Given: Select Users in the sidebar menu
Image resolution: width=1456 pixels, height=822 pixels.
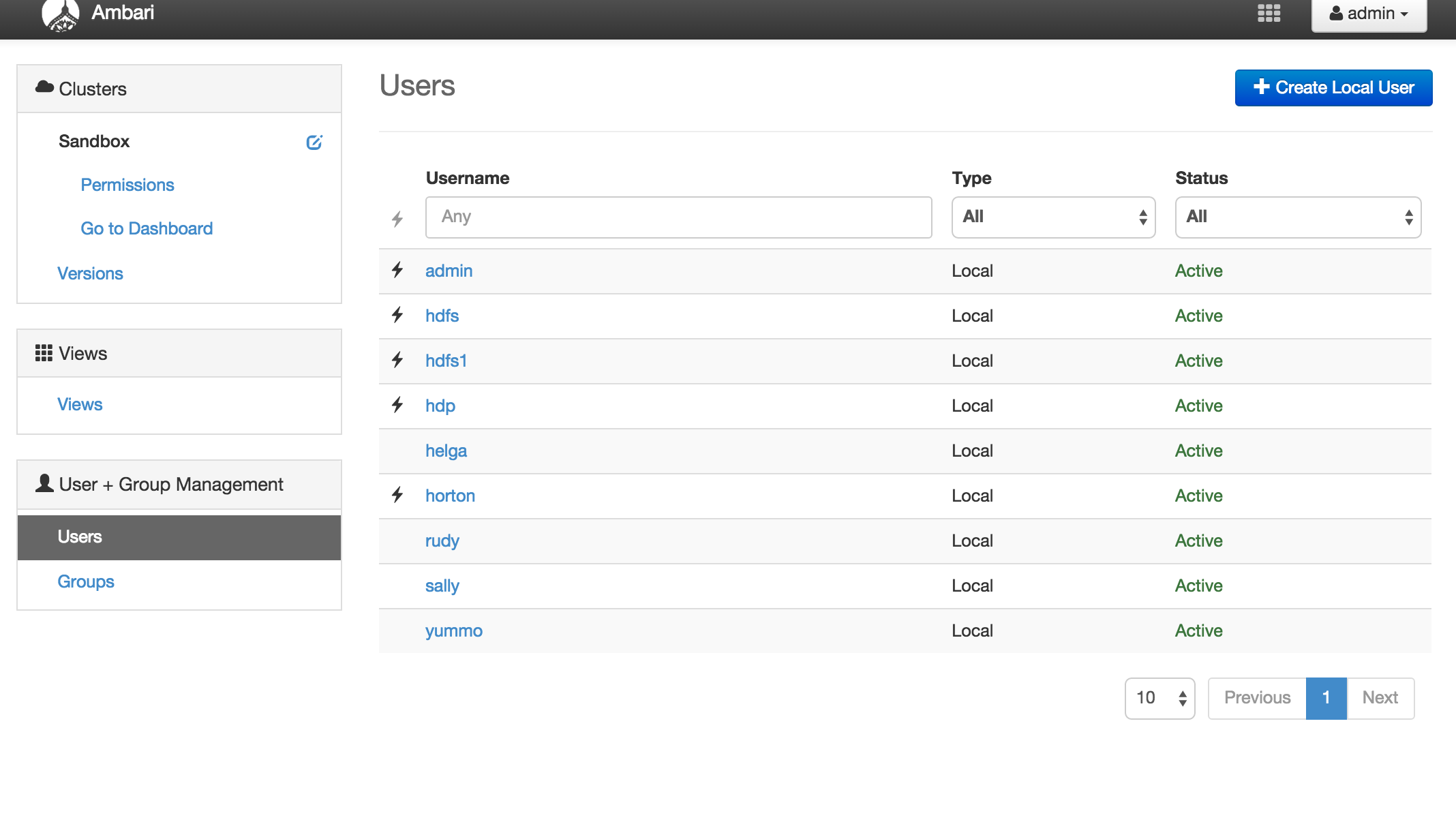Looking at the screenshot, I should 80,537.
